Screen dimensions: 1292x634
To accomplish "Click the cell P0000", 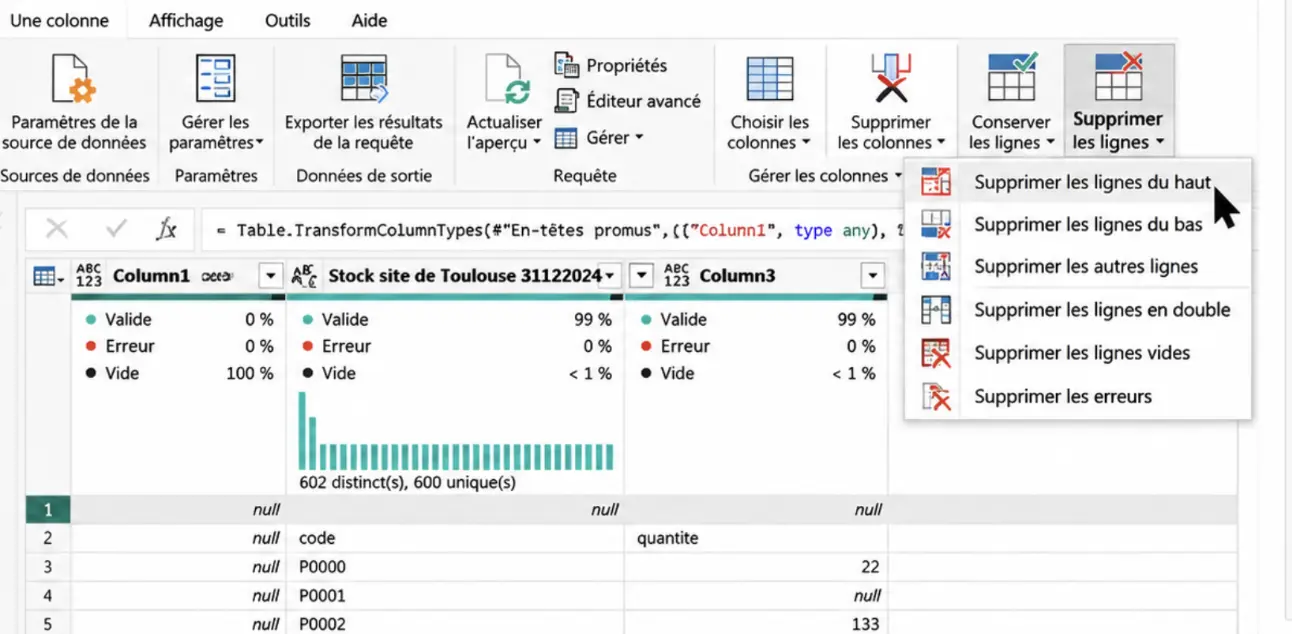I will pyautogui.click(x=455, y=567).
